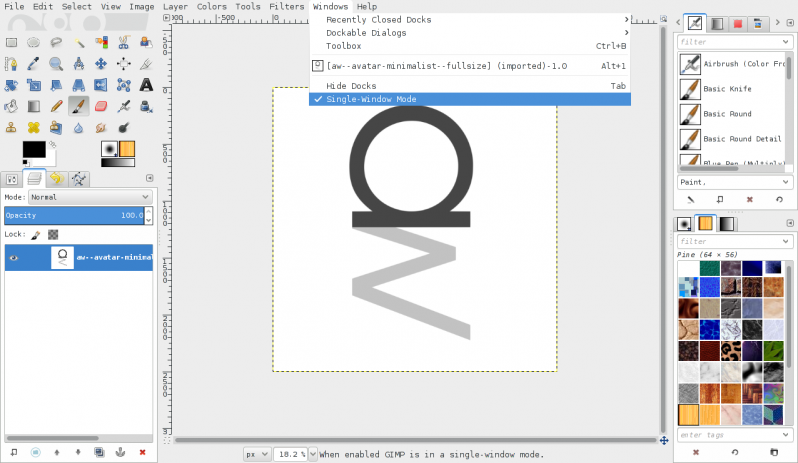This screenshot has width=798, height=463.
Task: Select the Heal tool
Action: point(34,128)
